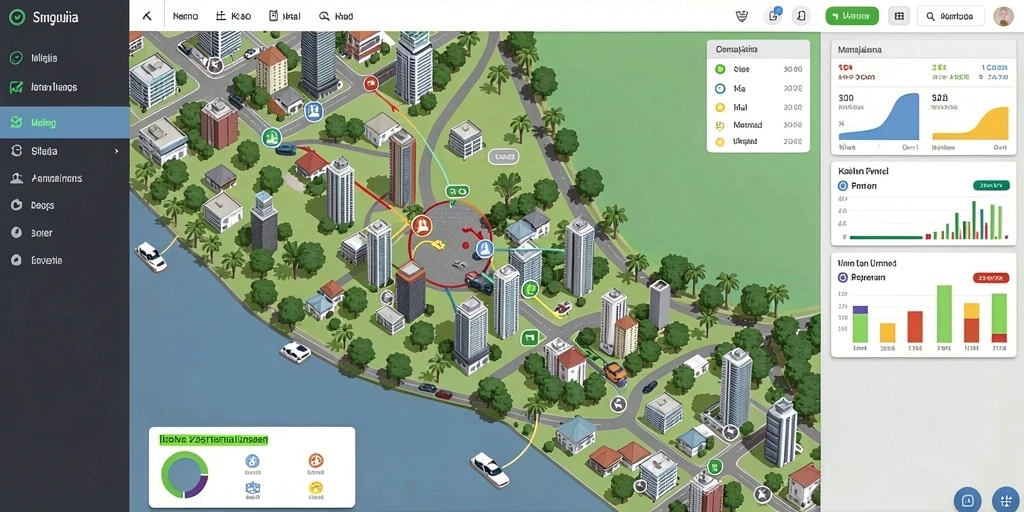The width and height of the screenshot is (1024, 512).
Task: Click the red marker near the top skyscraper
Action: point(370,83)
